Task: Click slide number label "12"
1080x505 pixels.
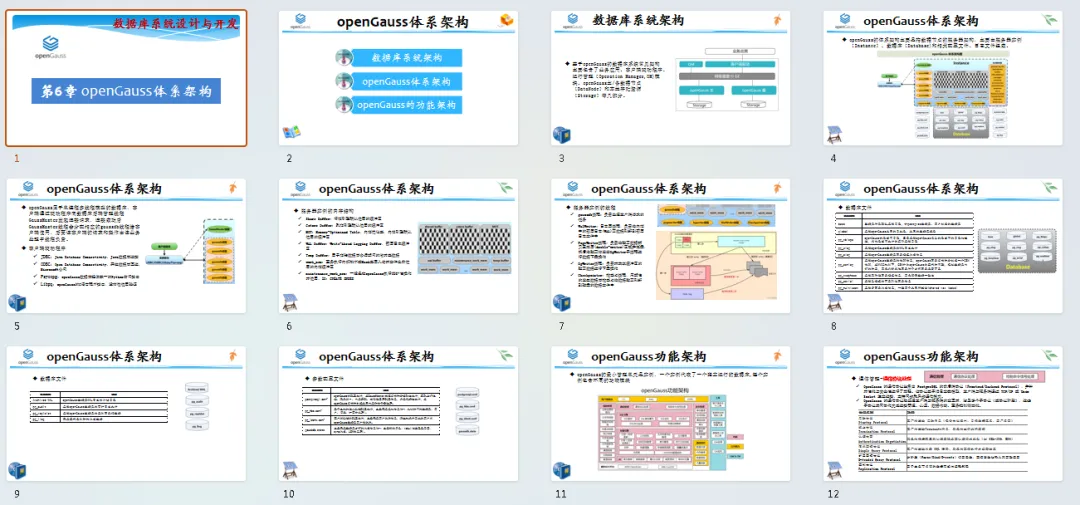Action: tap(833, 493)
